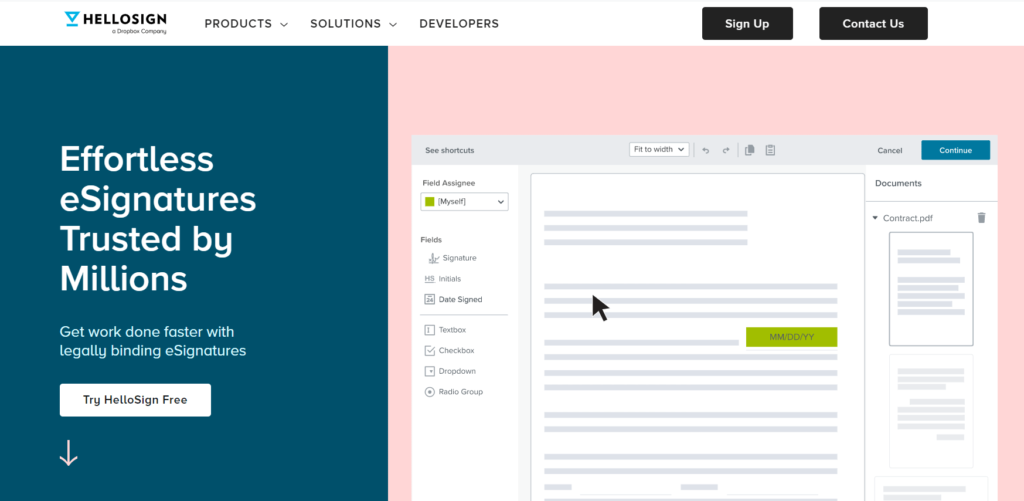Click the redo arrow icon
This screenshot has width=1024, height=501.
pos(726,150)
